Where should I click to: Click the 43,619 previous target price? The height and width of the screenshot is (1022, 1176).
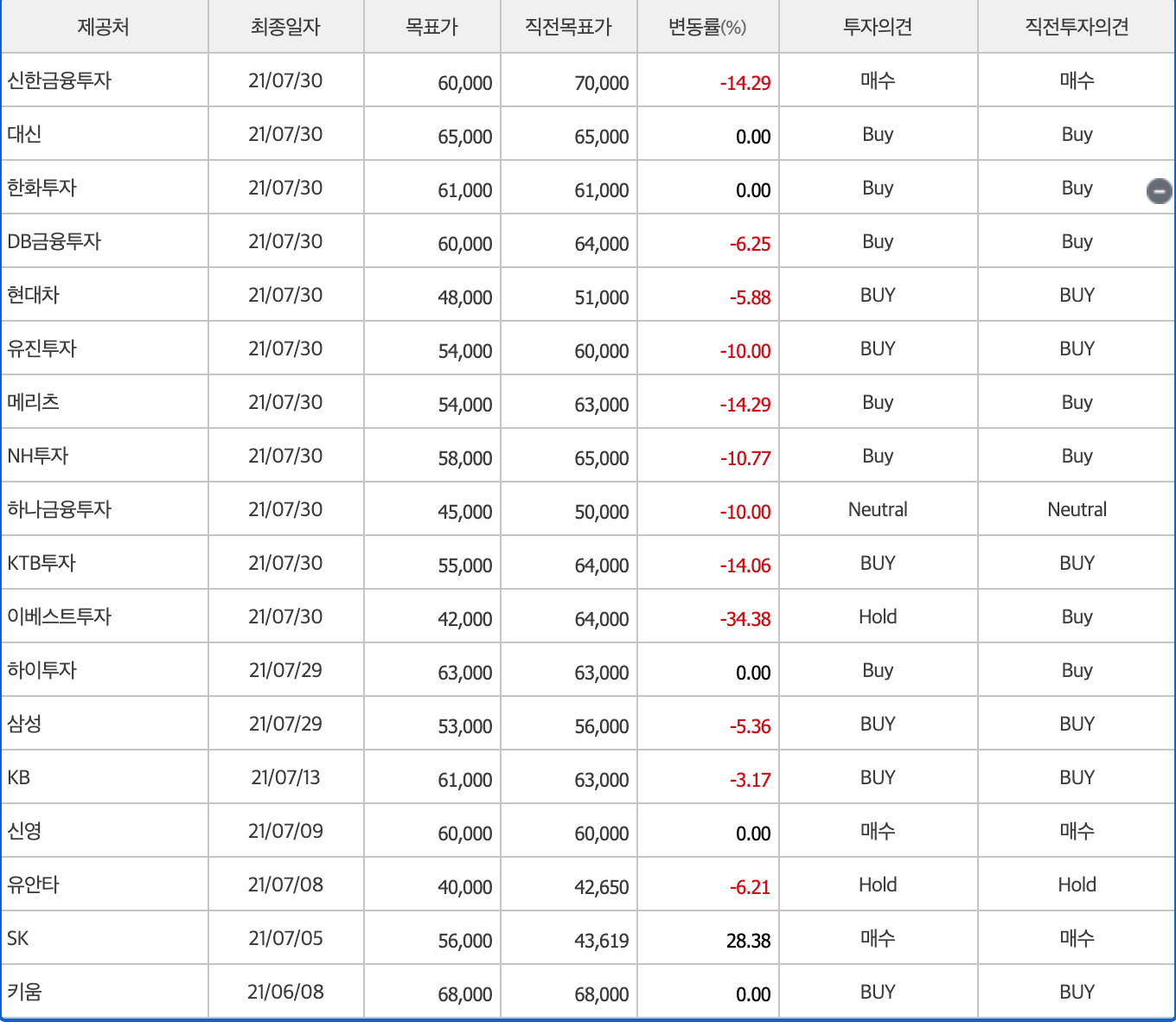602,941
